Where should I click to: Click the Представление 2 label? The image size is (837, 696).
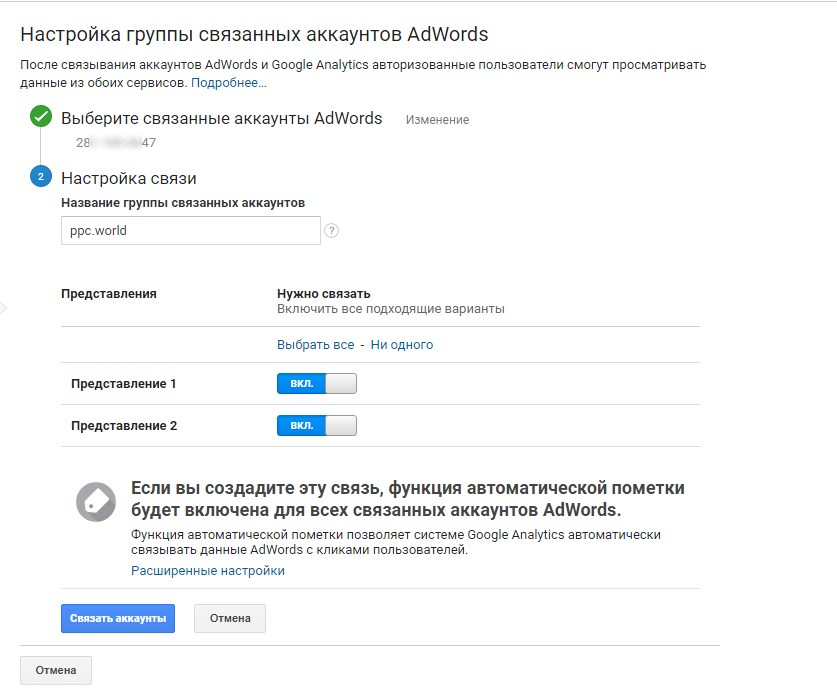coord(124,426)
